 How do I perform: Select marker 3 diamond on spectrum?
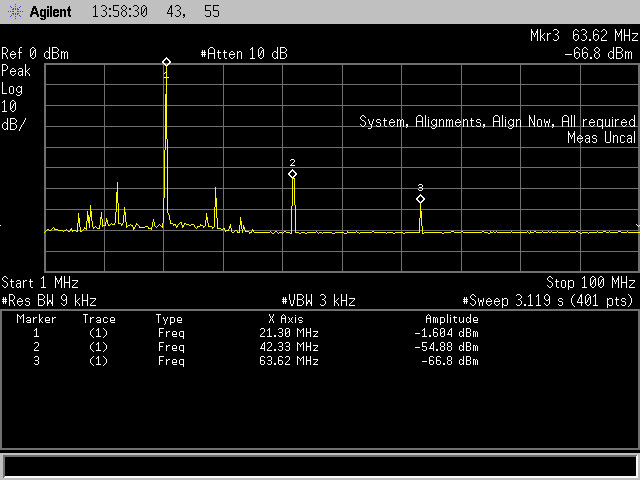[x=420, y=199]
